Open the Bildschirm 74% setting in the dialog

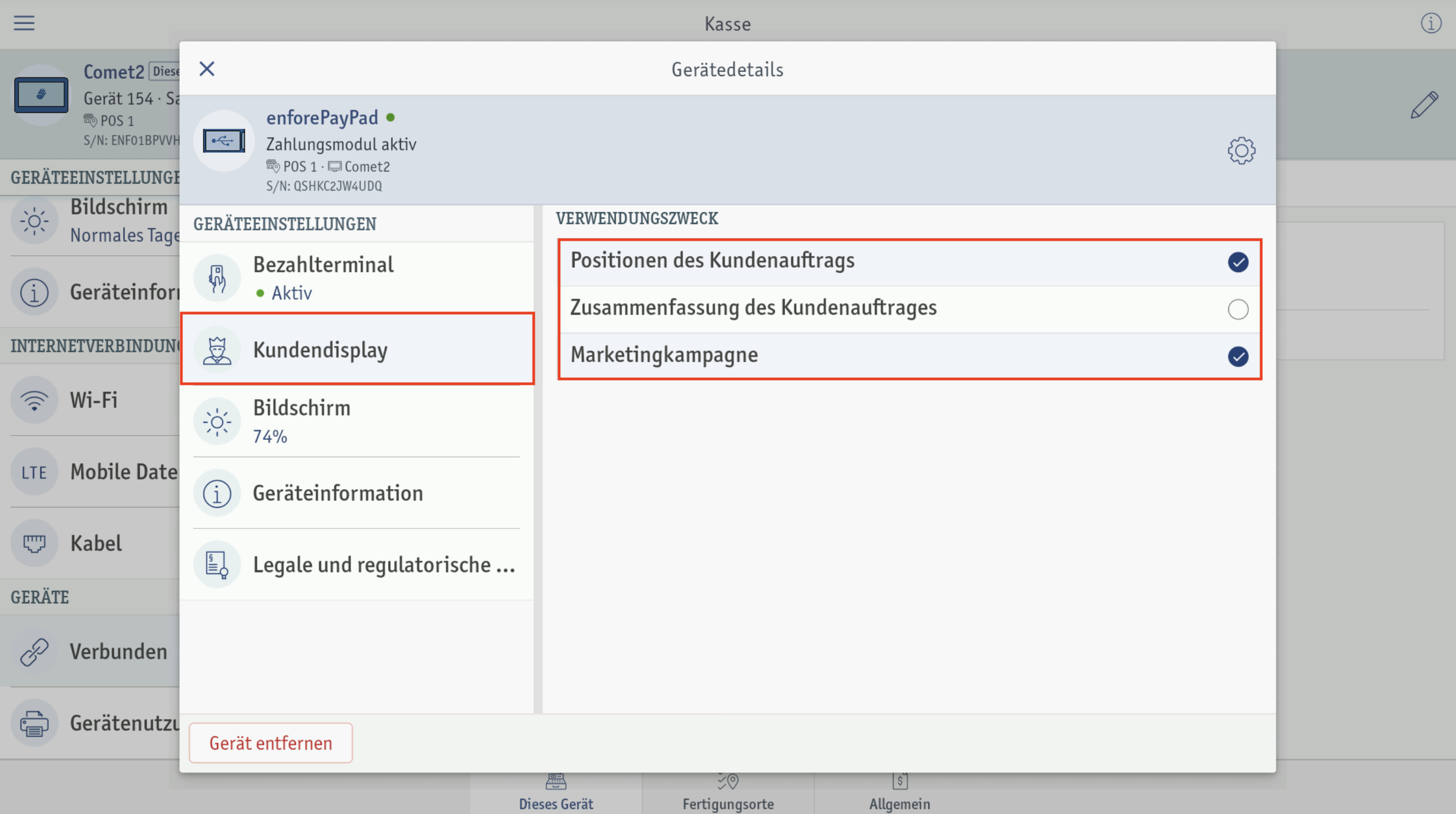tap(357, 421)
